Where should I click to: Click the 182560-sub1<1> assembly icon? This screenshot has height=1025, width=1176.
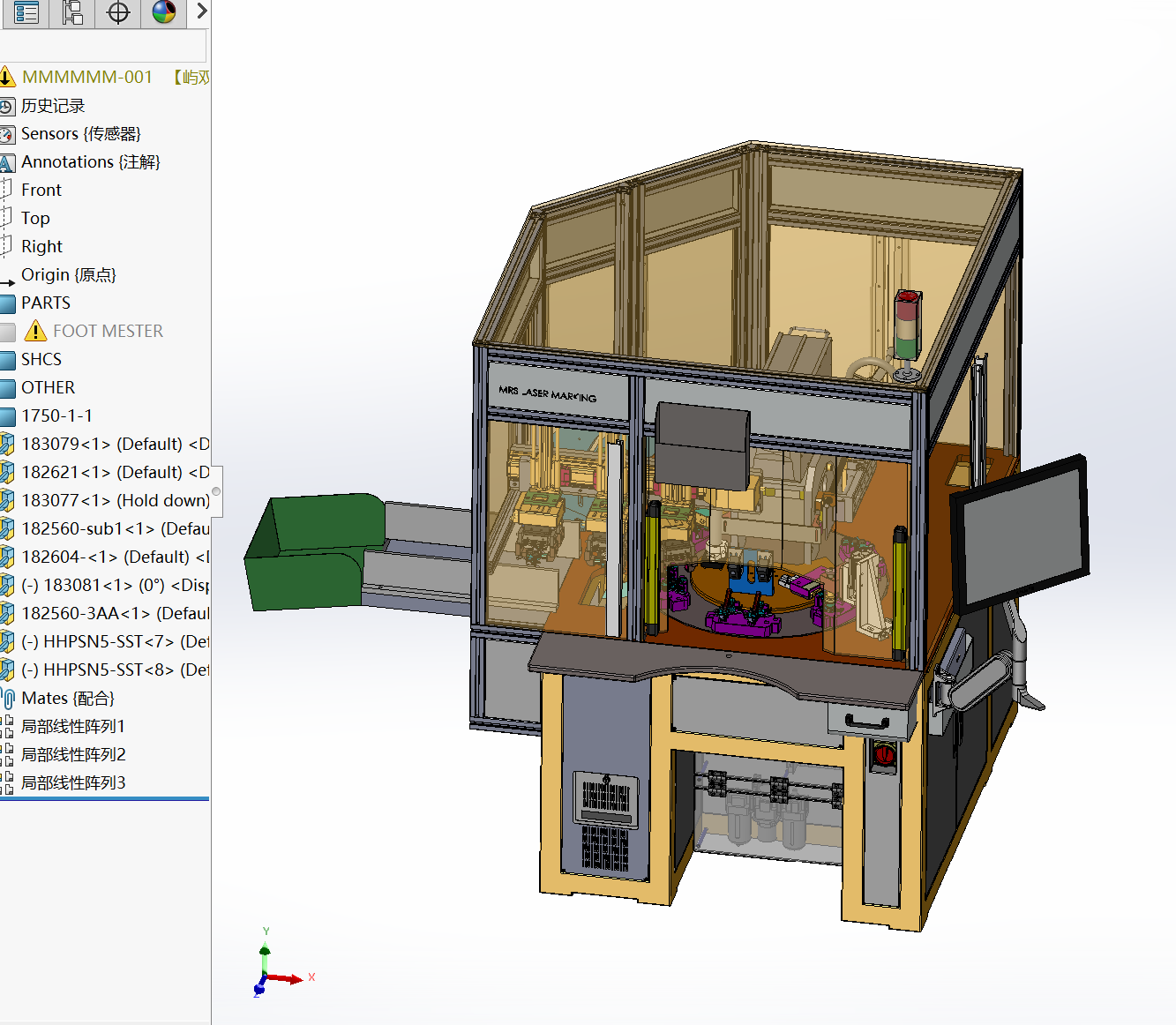(x=7, y=529)
